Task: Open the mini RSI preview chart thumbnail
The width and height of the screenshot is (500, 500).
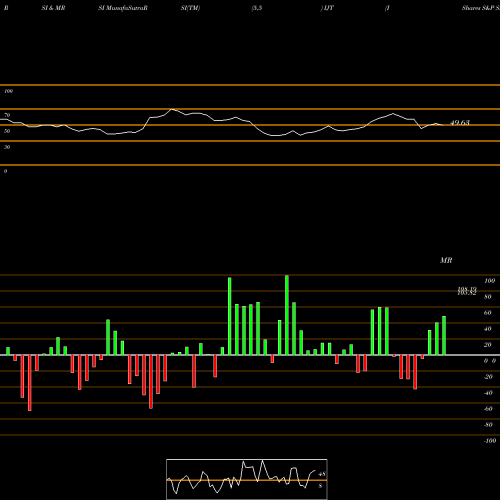Action: point(247,479)
